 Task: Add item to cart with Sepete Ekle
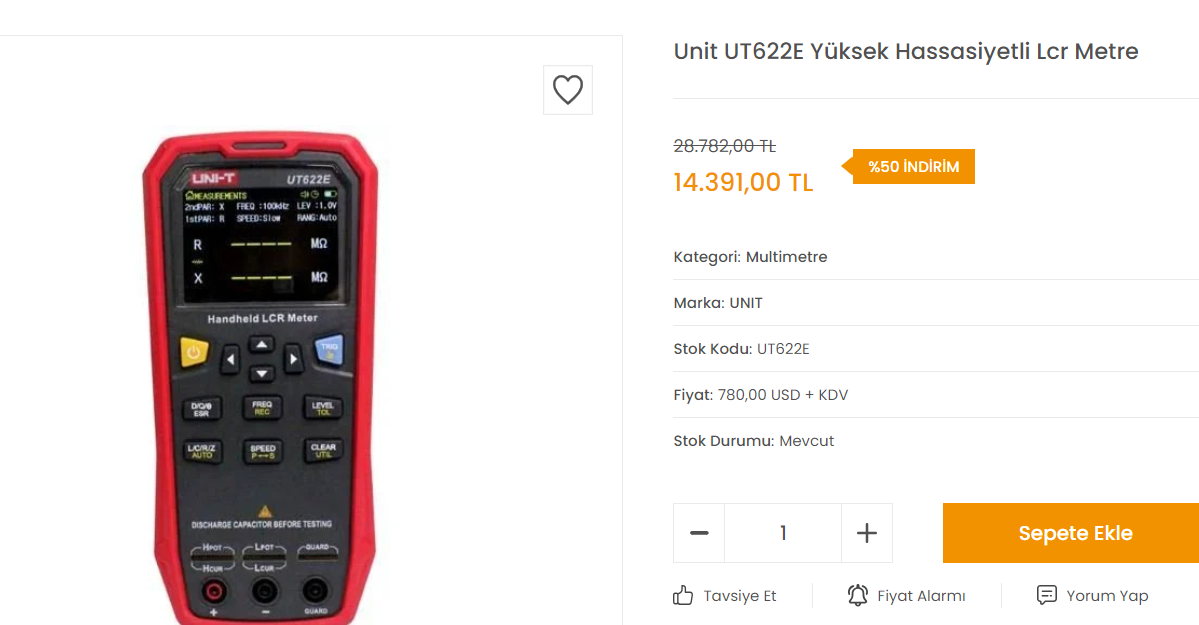(x=1071, y=533)
